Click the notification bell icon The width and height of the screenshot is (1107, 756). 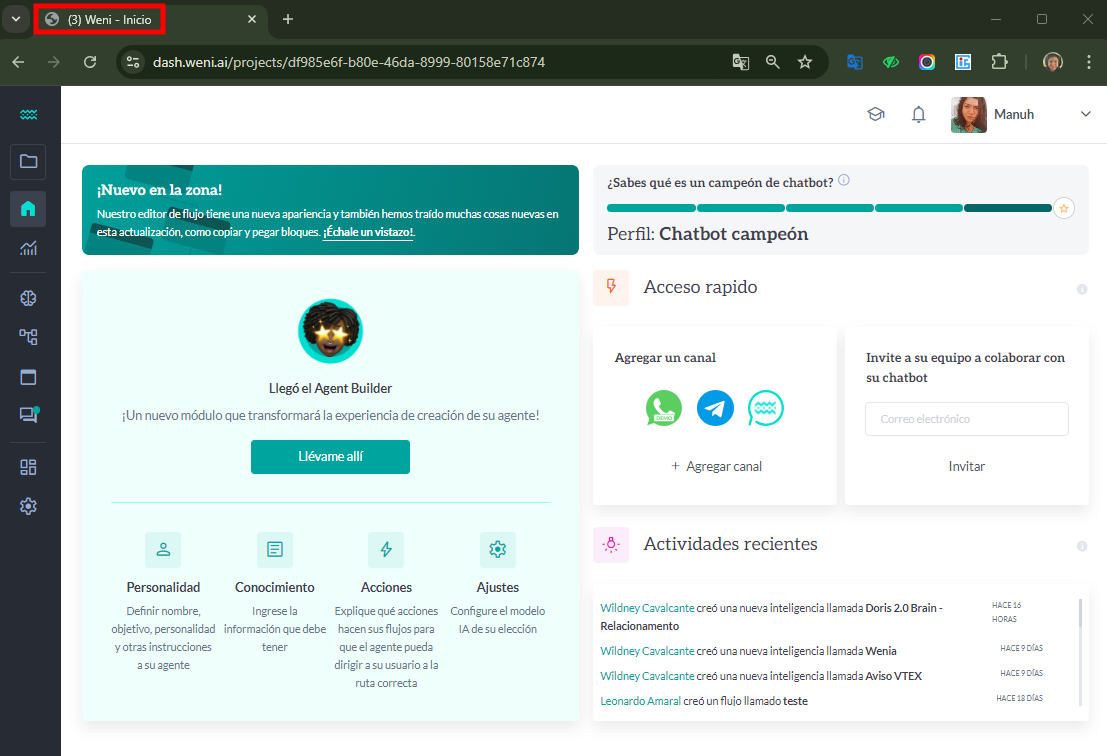point(918,114)
